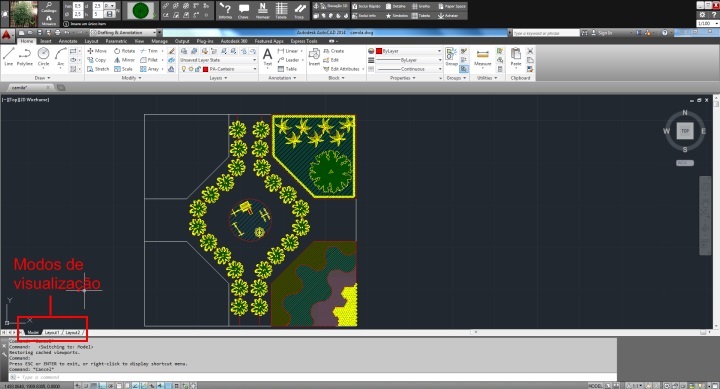Open the Unsaved Layer State dropdown
This screenshot has height=389, width=720.
218,60
